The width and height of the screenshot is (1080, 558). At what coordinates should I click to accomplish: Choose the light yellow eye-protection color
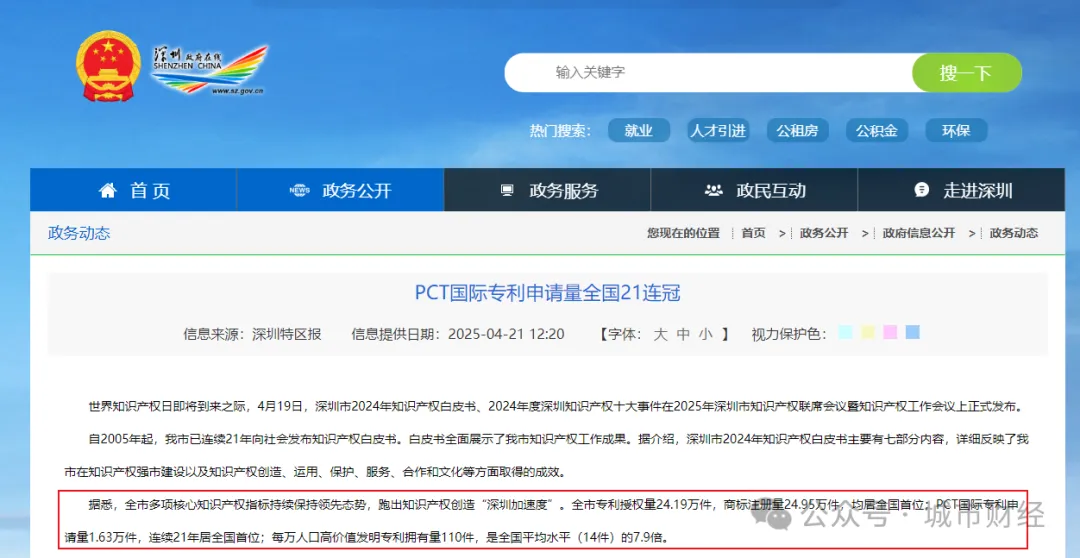868,332
